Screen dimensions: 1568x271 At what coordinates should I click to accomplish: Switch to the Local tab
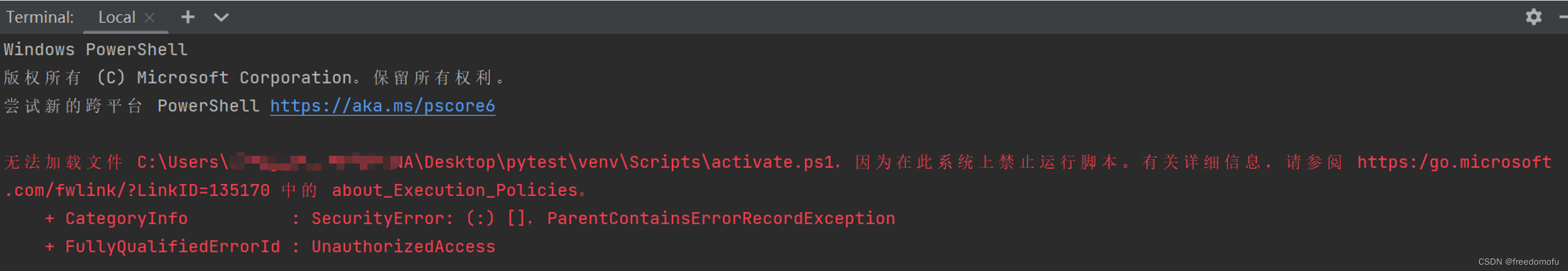(116, 17)
